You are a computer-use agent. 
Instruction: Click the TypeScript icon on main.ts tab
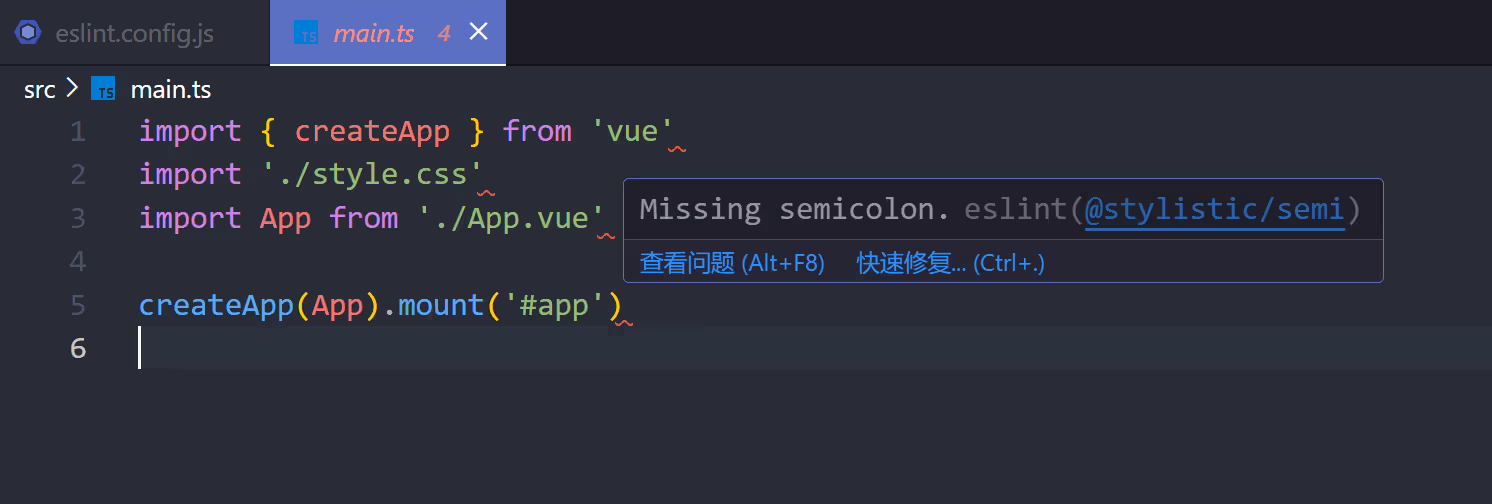click(x=306, y=33)
